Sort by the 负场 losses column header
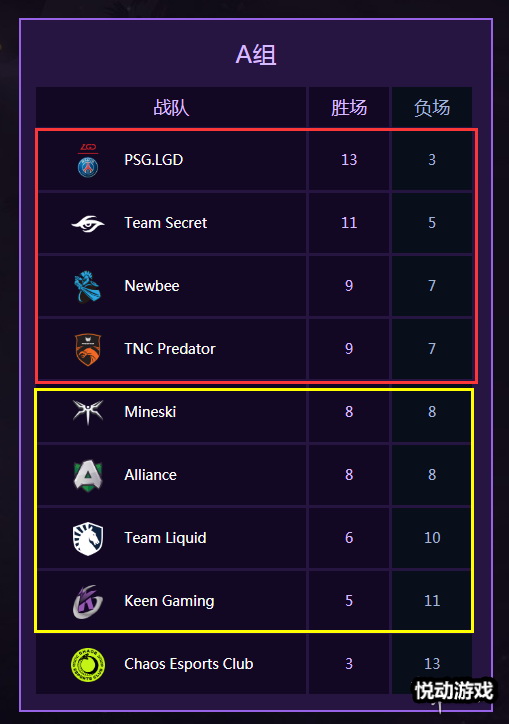The image size is (509, 724). click(x=432, y=108)
